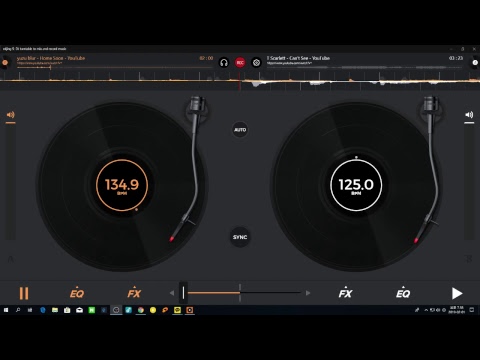Screen dimensions: 480x360
Task: Start recording with the REC button
Action: [240, 63]
